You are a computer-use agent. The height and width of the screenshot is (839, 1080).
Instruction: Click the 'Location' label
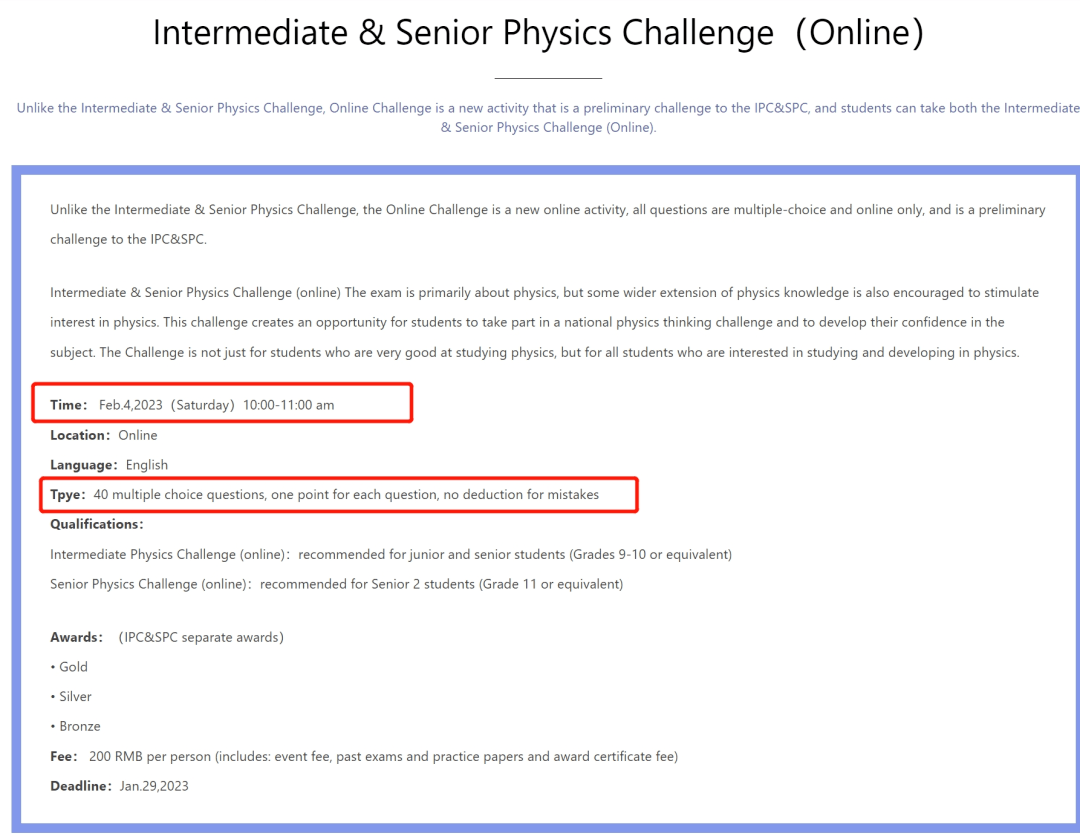click(x=79, y=435)
